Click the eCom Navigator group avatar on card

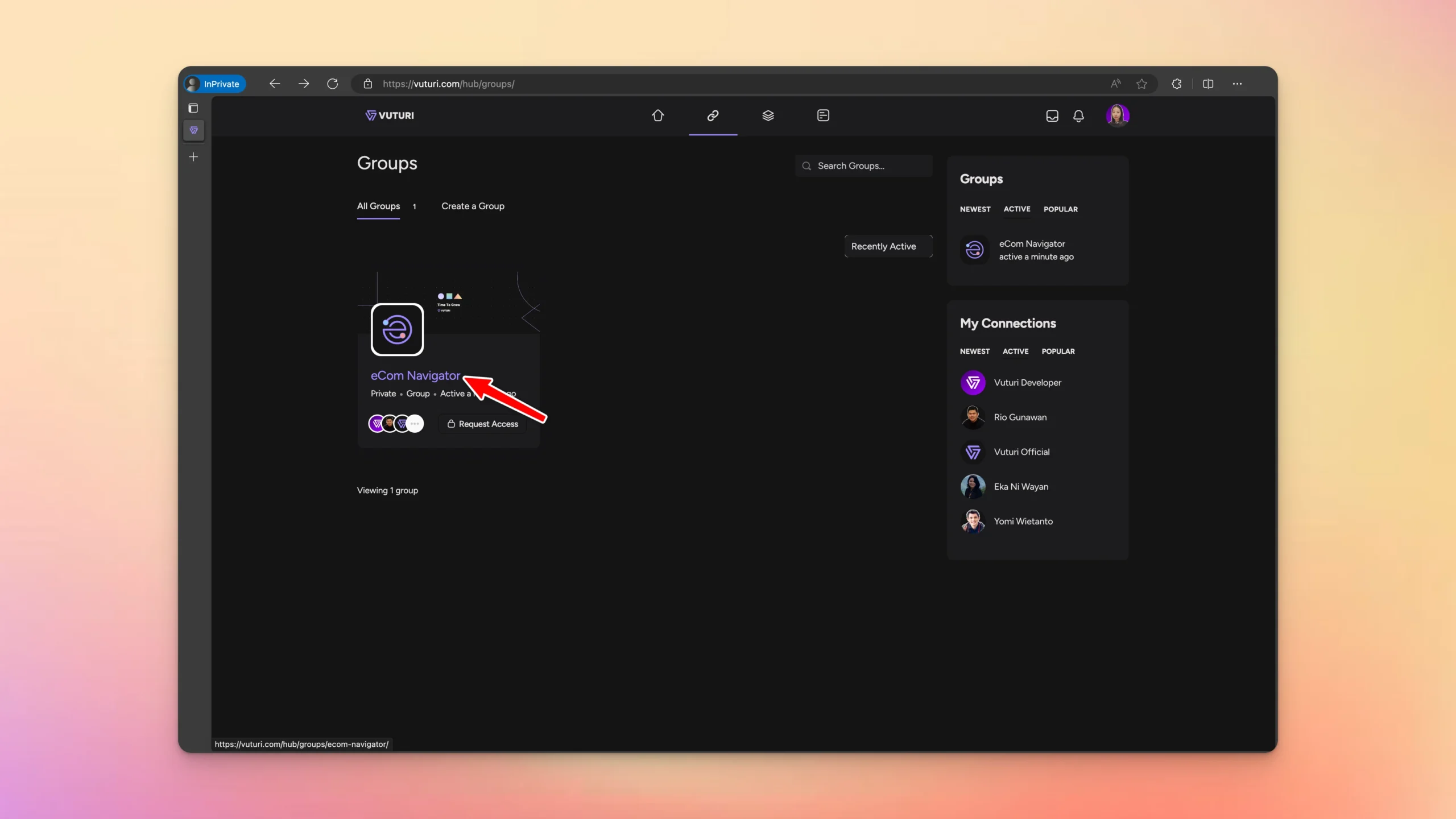tap(397, 330)
